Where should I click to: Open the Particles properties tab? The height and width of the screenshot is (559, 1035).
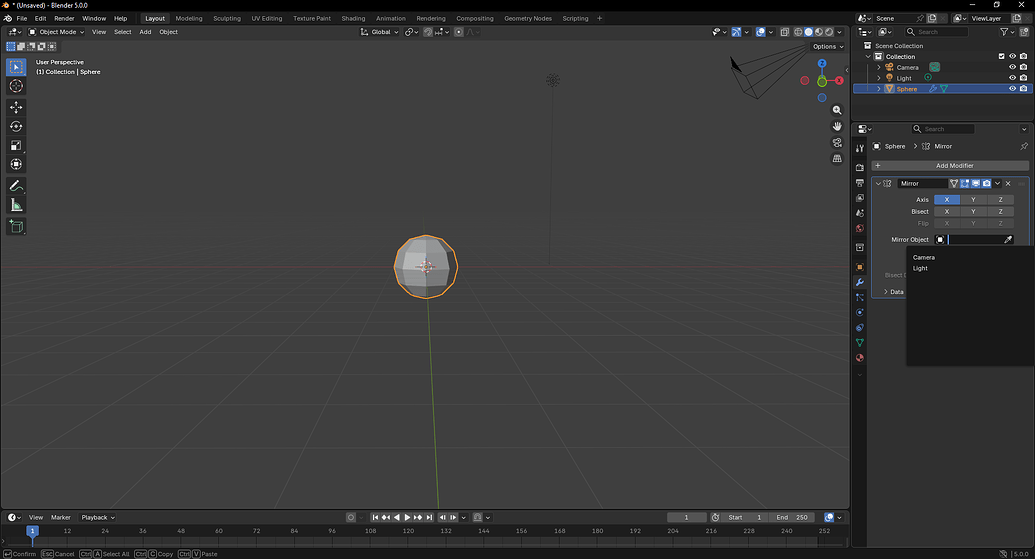859,298
